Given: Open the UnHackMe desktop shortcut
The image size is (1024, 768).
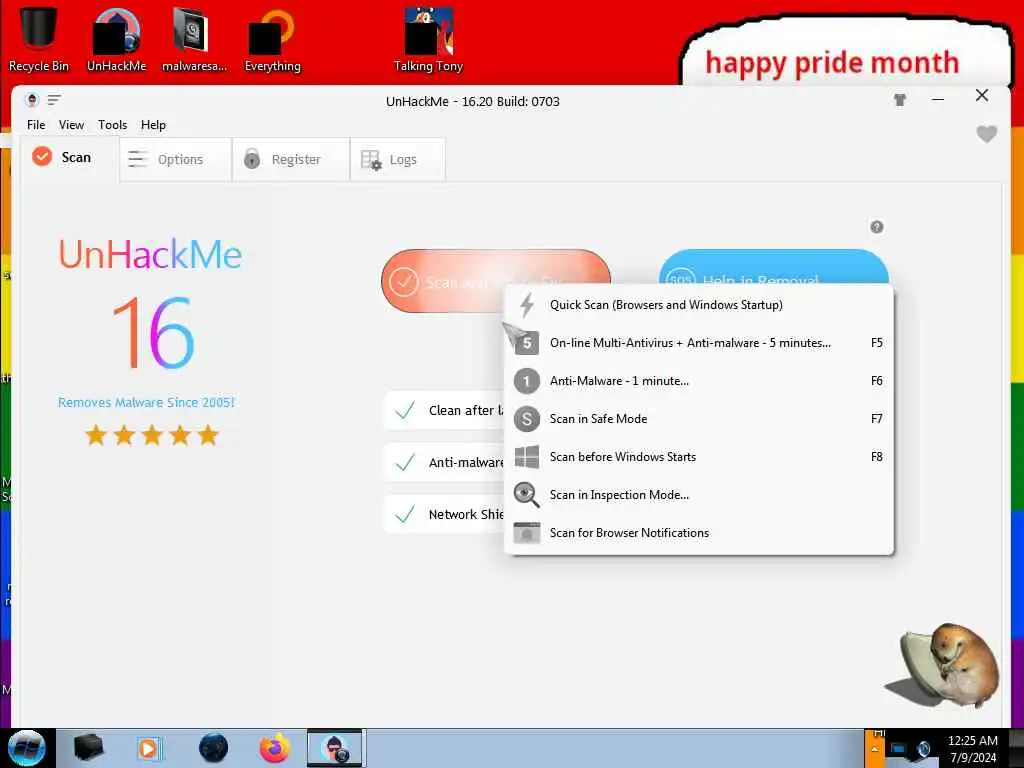Looking at the screenshot, I should [116, 38].
